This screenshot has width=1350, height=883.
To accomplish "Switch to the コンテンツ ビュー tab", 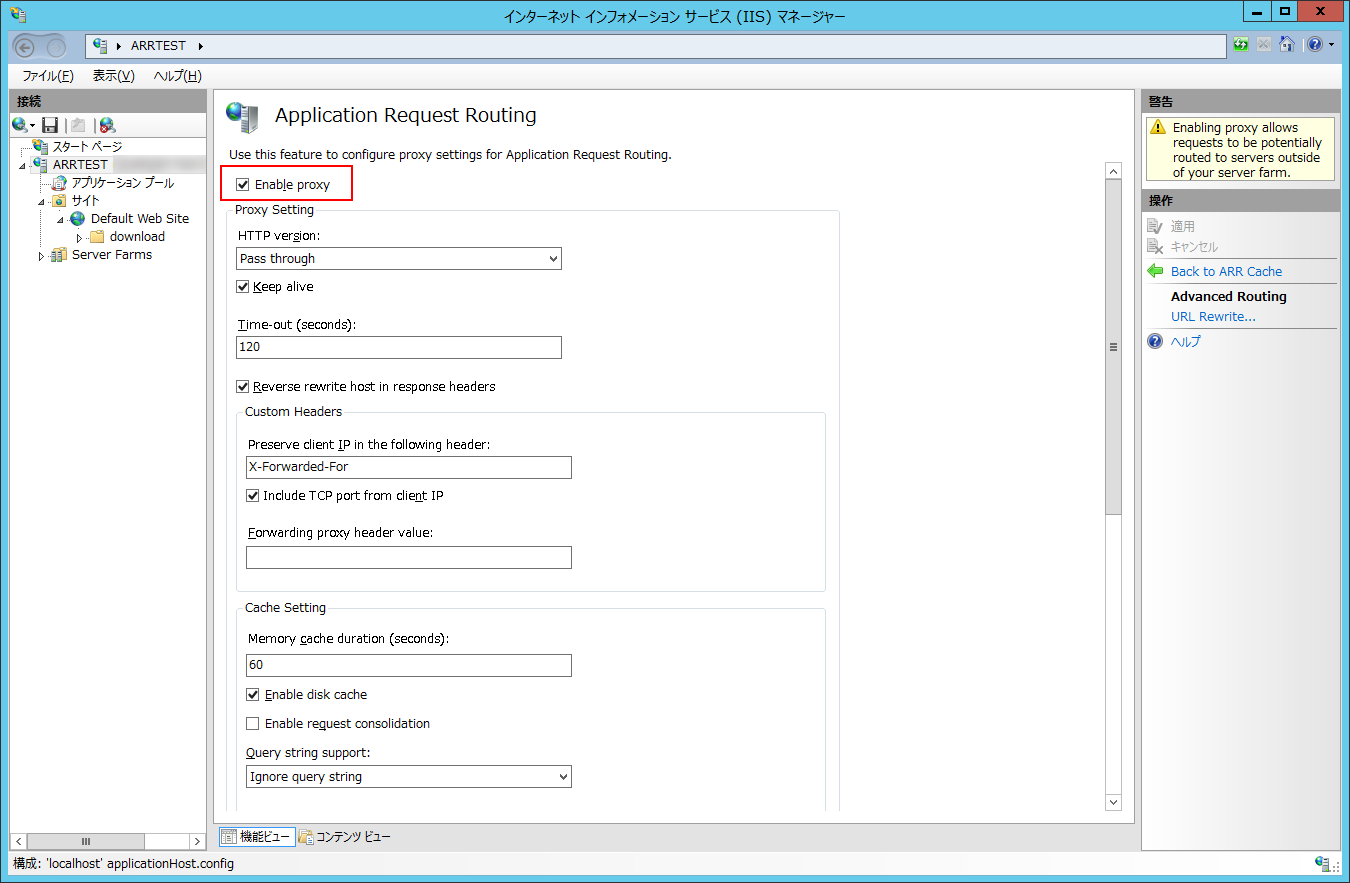I will pos(345,837).
